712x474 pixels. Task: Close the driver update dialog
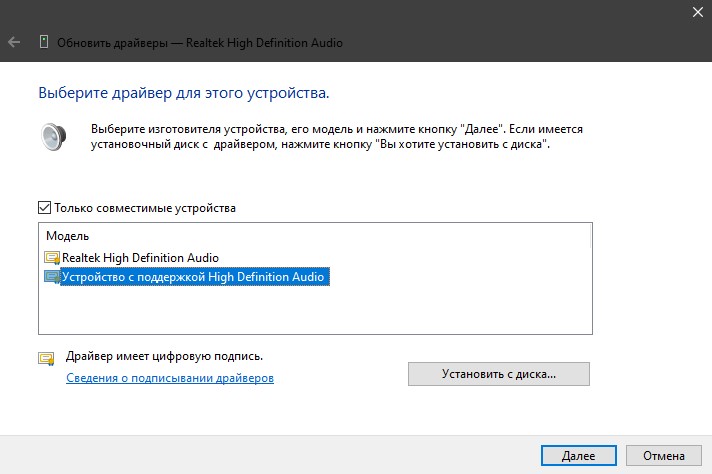pyautogui.click(x=697, y=12)
